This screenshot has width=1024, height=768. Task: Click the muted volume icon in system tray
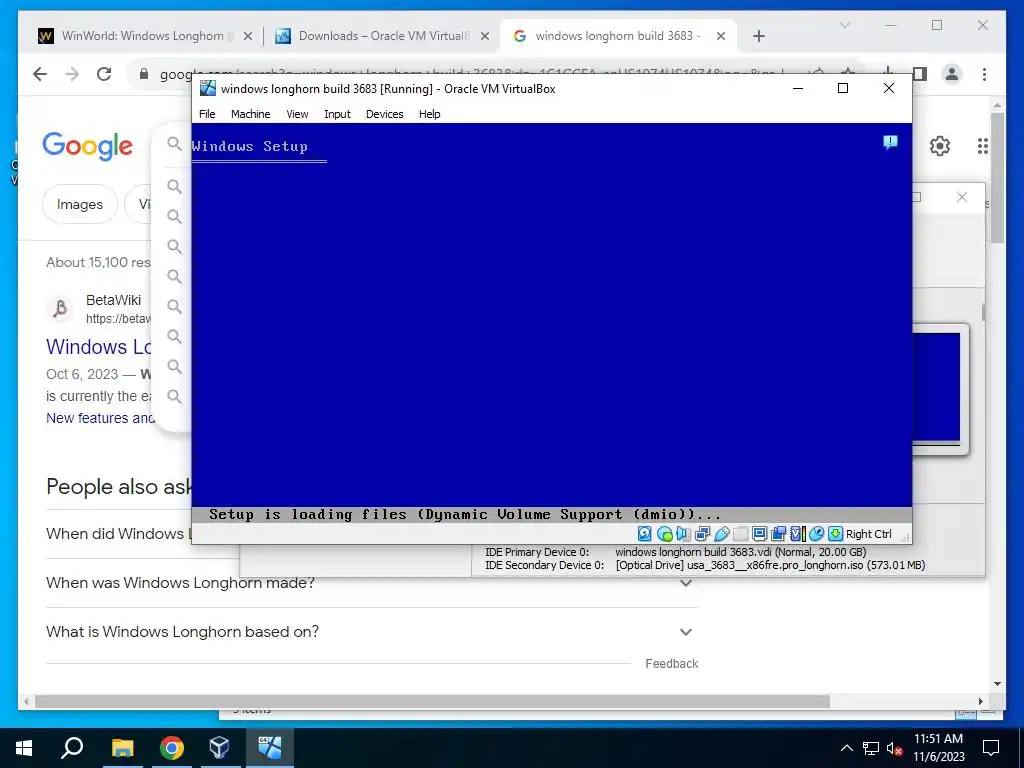coord(895,748)
